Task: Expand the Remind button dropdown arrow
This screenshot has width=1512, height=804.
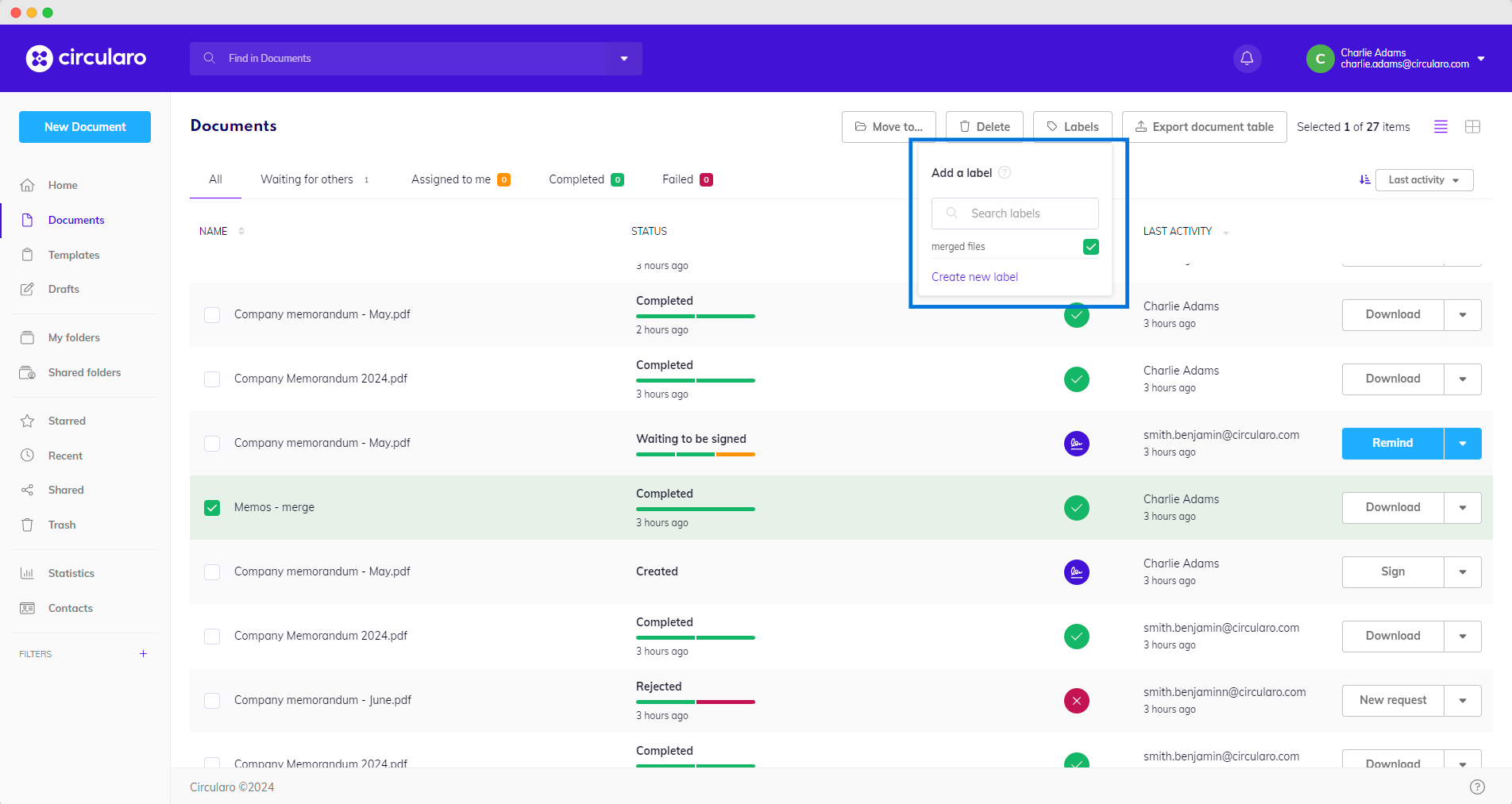Action: pyautogui.click(x=1463, y=444)
